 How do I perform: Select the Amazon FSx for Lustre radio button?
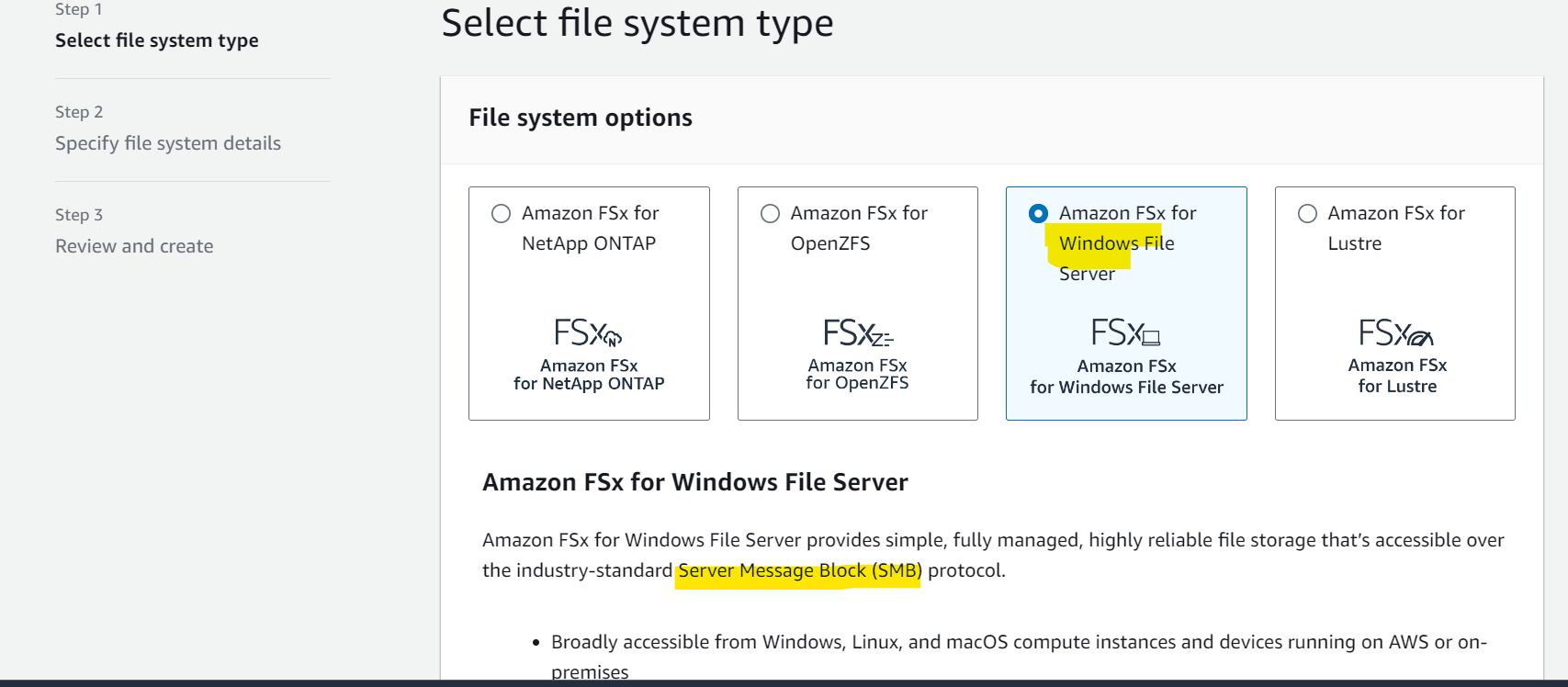[x=1307, y=214]
